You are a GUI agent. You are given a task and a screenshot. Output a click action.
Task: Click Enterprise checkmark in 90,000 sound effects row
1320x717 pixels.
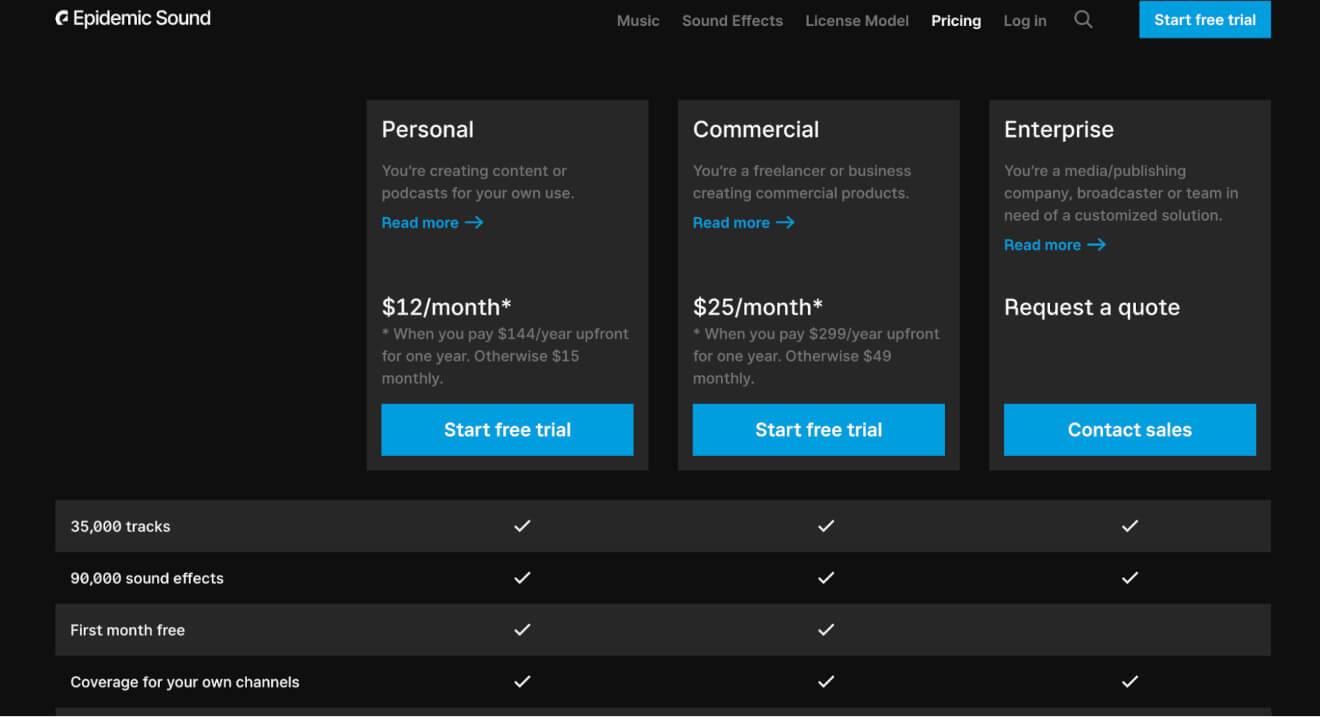1130,578
